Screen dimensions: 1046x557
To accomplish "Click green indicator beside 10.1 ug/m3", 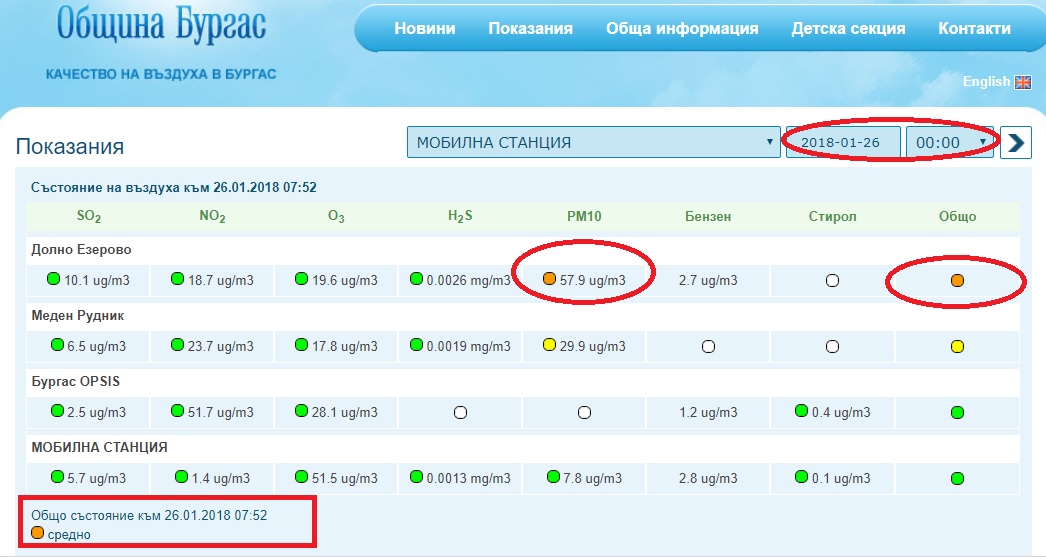I will pyautogui.click(x=53, y=279).
